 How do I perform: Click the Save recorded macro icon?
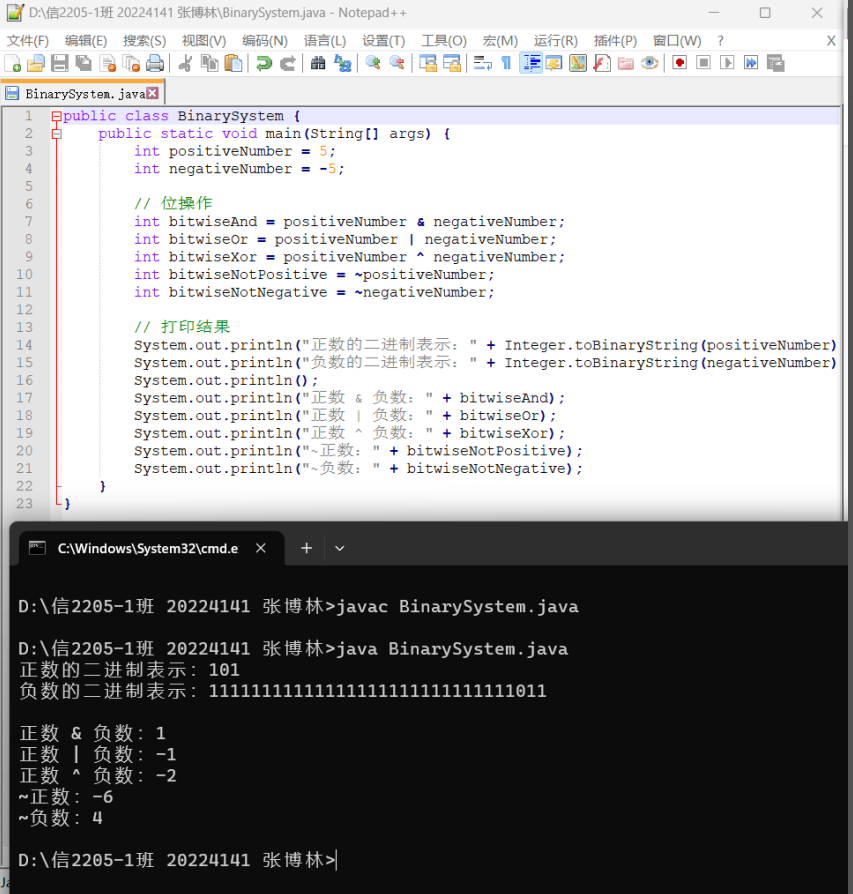[x=775, y=63]
